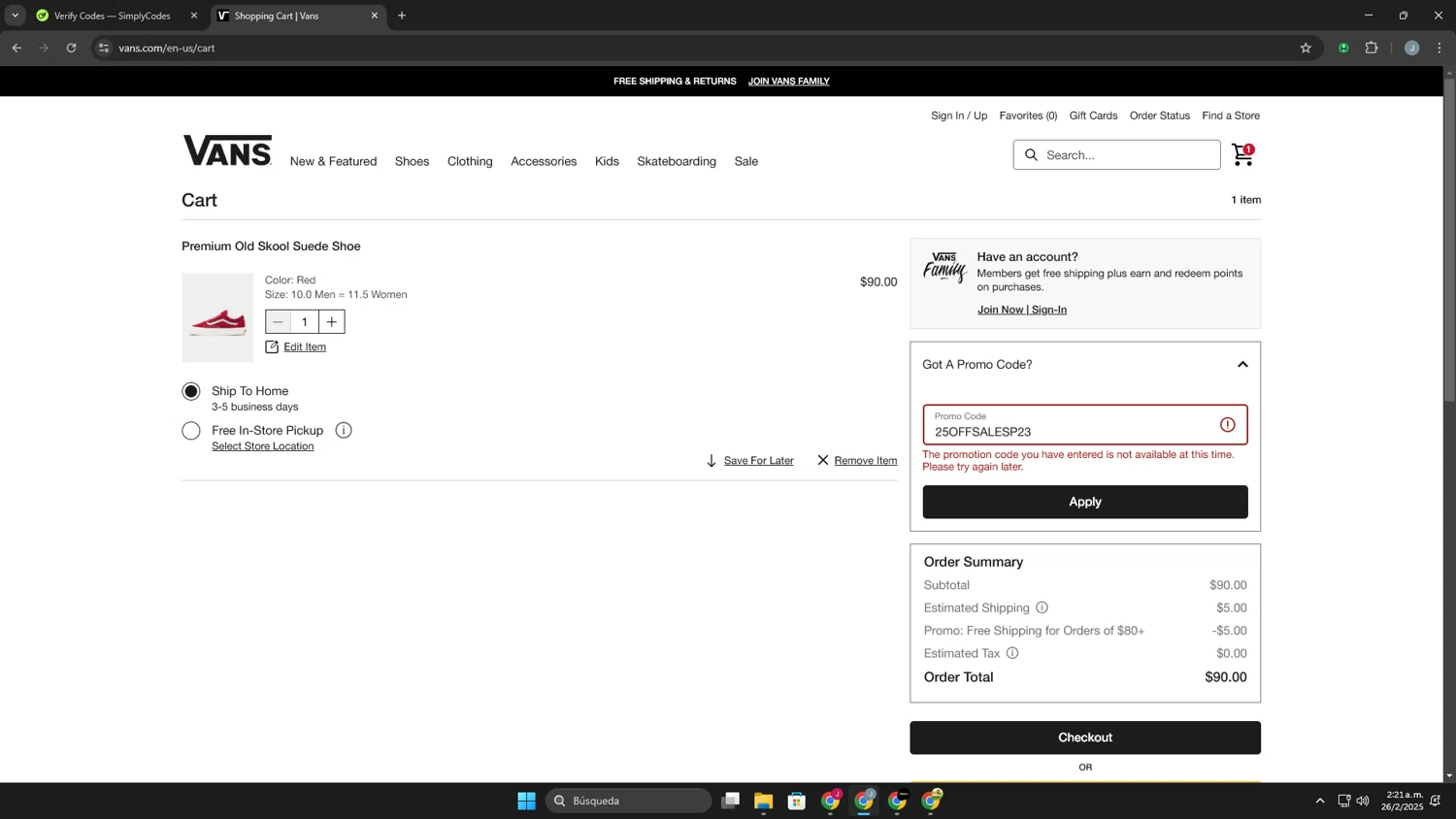
Task: Click the search magnifier icon
Action: pyautogui.click(x=1031, y=155)
